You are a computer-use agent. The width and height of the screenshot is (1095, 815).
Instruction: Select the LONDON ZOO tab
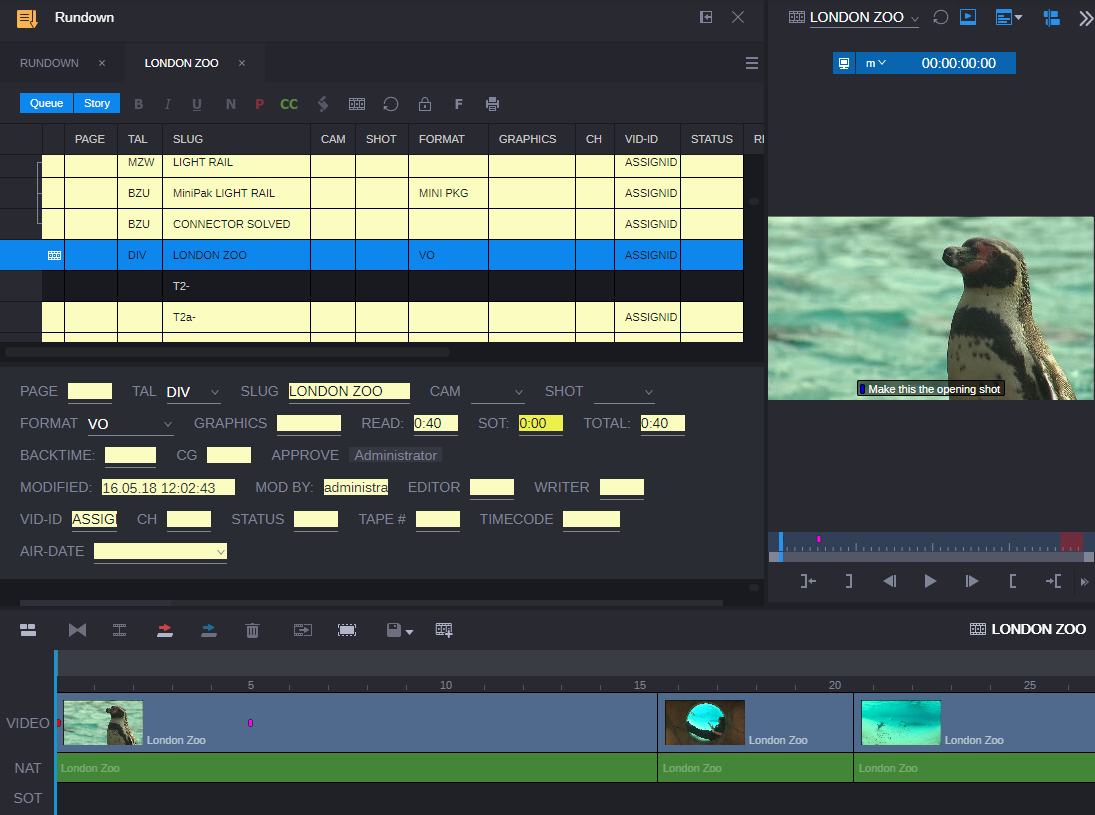coord(182,63)
